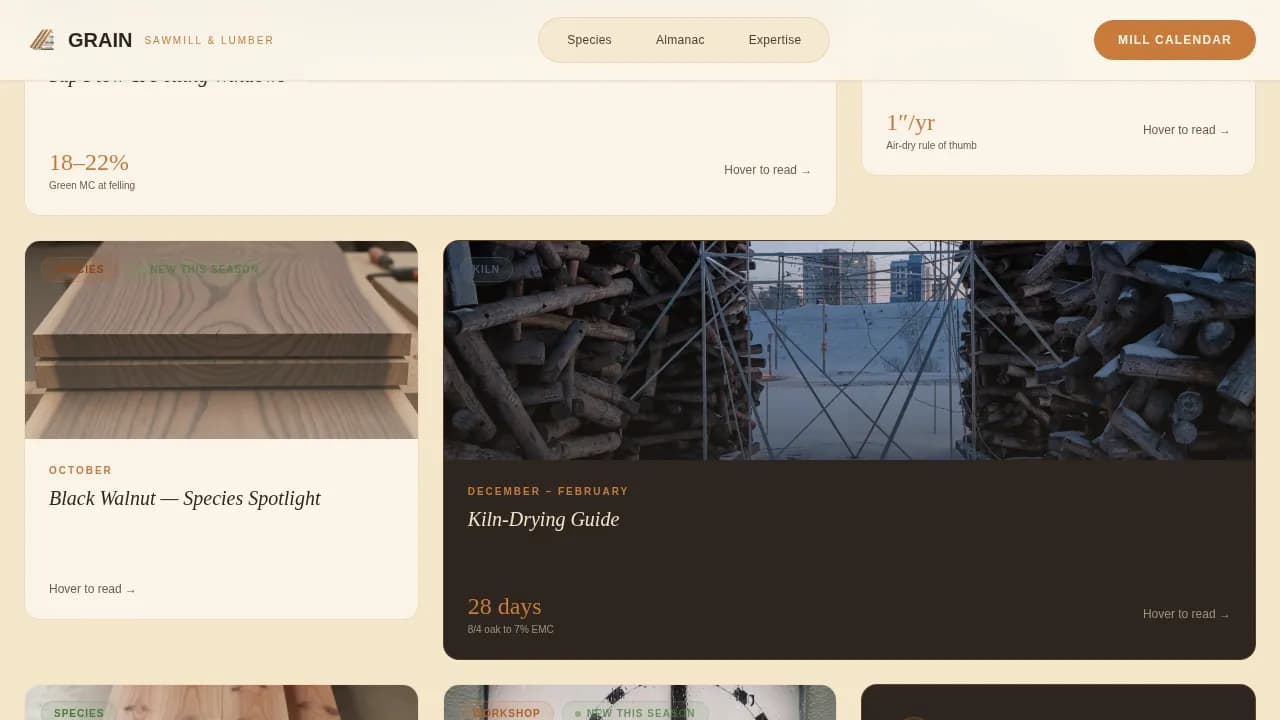Click the WORKSHOP tag badge
1280x720 pixels.
click(x=506, y=713)
